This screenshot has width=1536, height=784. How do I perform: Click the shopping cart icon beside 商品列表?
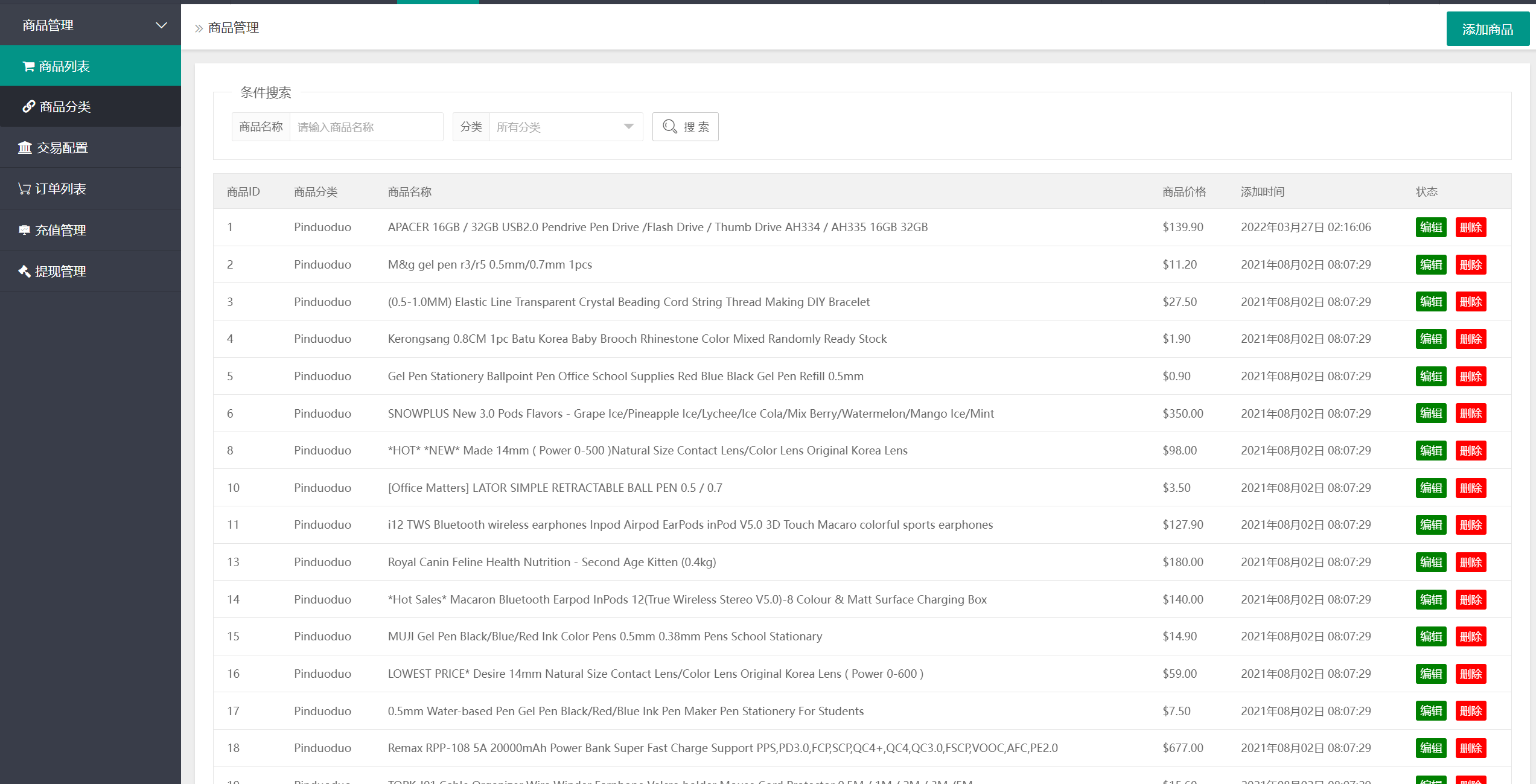click(x=28, y=66)
